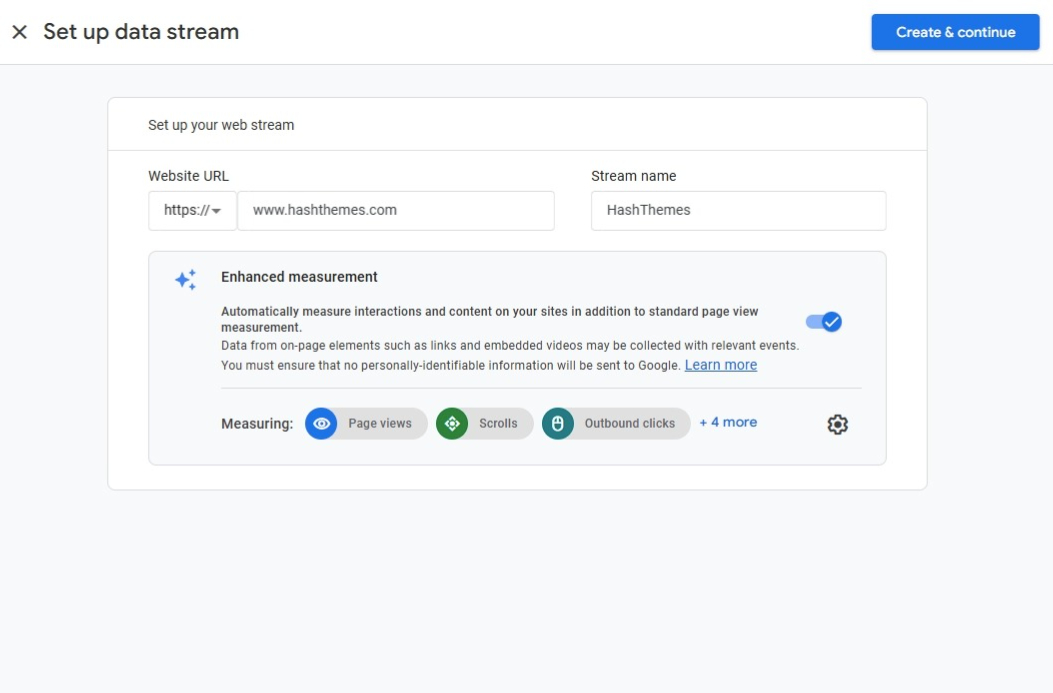1053x693 pixels.
Task: Click the Outbound clicks mouse icon
Action: tap(557, 424)
